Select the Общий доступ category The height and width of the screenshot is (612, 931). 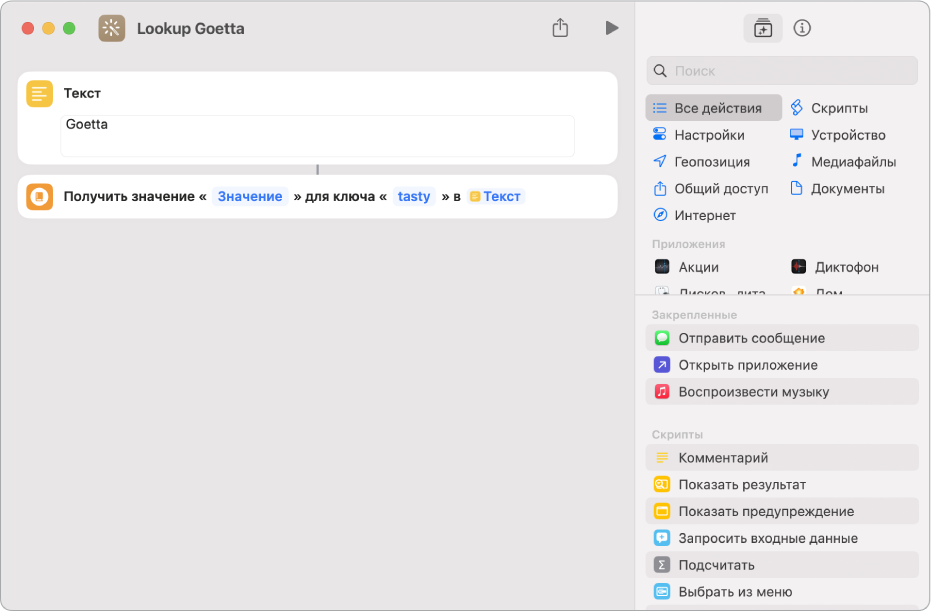coord(710,189)
